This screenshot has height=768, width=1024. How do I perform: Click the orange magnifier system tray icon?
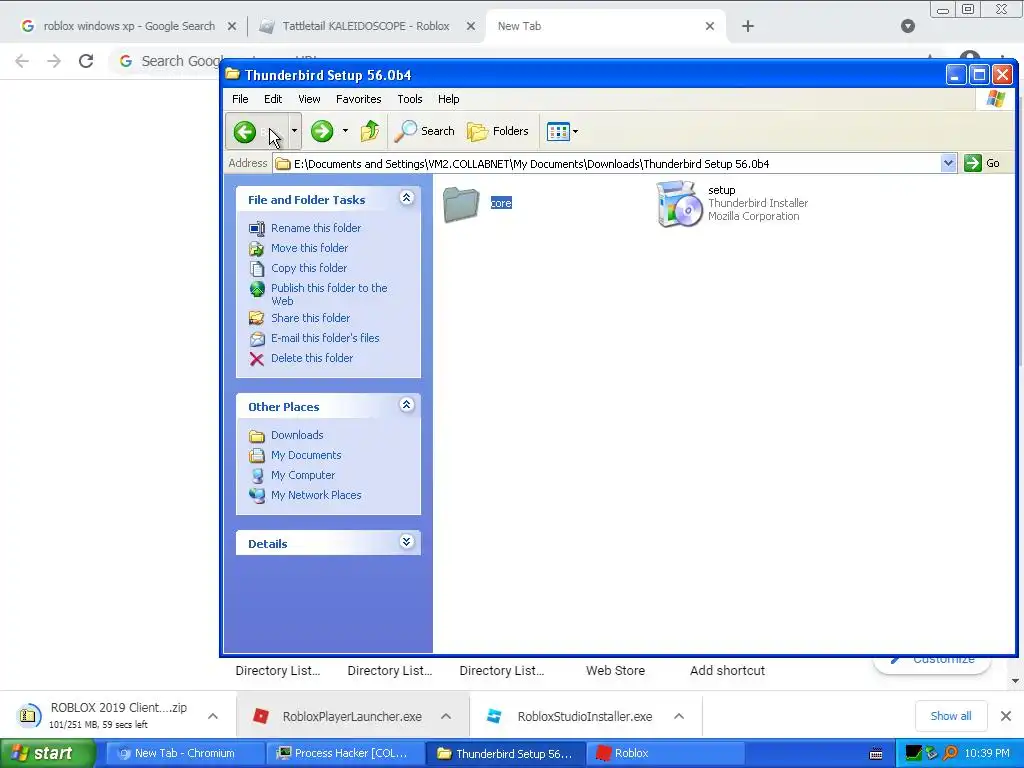click(950, 753)
